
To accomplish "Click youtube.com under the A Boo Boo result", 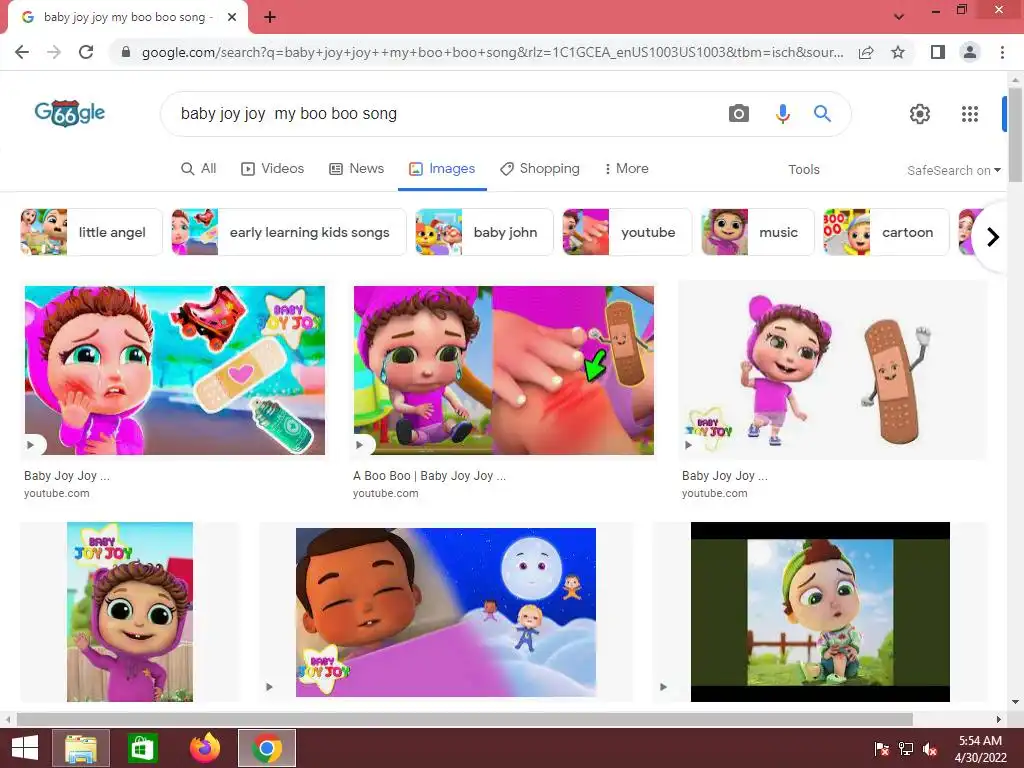I will [386, 493].
